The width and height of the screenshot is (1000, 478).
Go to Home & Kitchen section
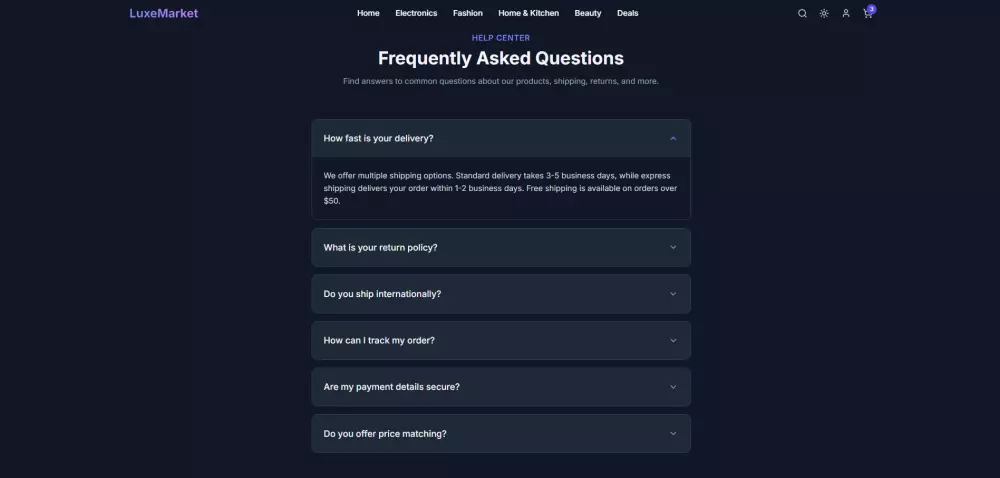point(528,13)
